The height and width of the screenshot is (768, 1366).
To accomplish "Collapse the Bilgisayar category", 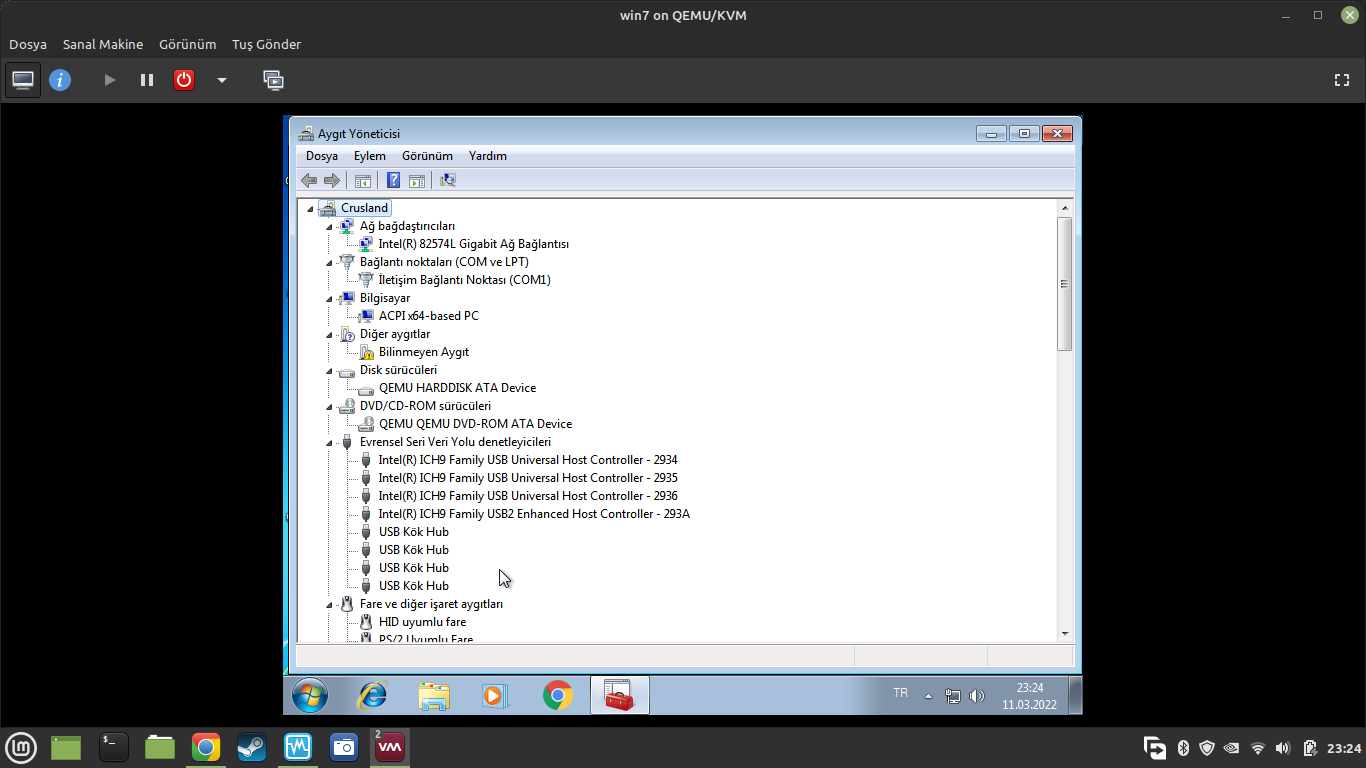I will tap(329, 298).
